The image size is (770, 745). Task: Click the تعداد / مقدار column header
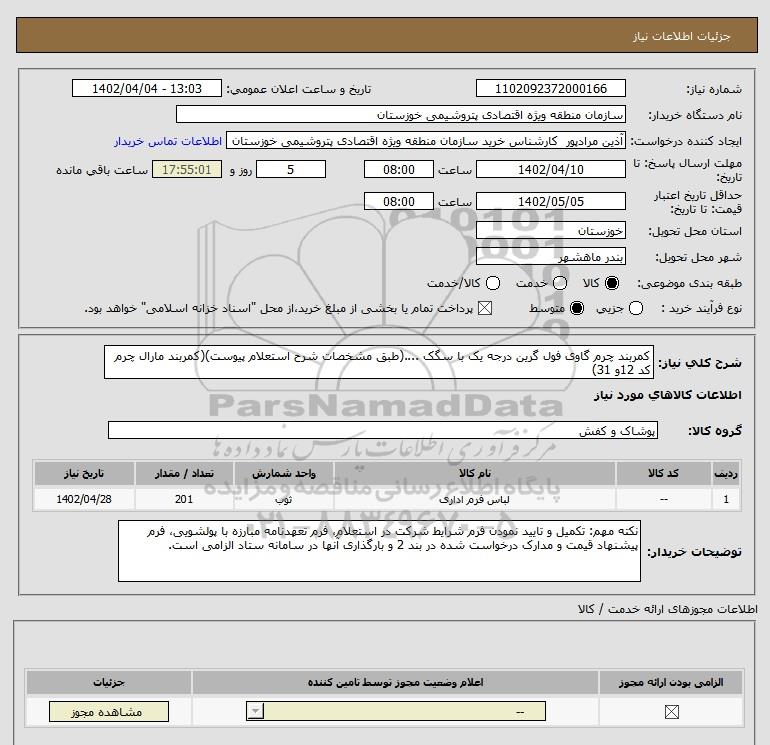[184, 473]
